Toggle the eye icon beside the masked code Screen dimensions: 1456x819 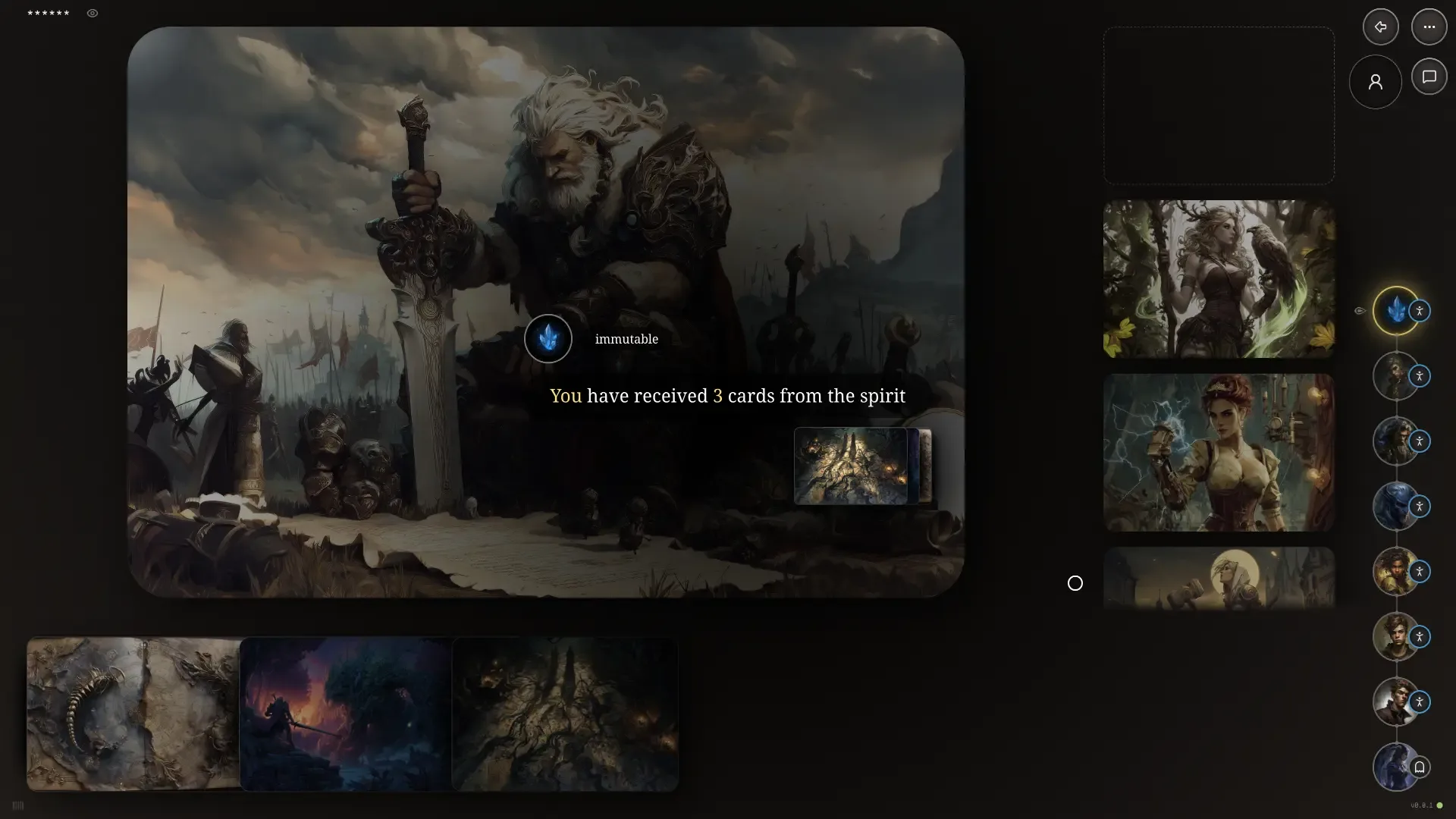(x=93, y=14)
